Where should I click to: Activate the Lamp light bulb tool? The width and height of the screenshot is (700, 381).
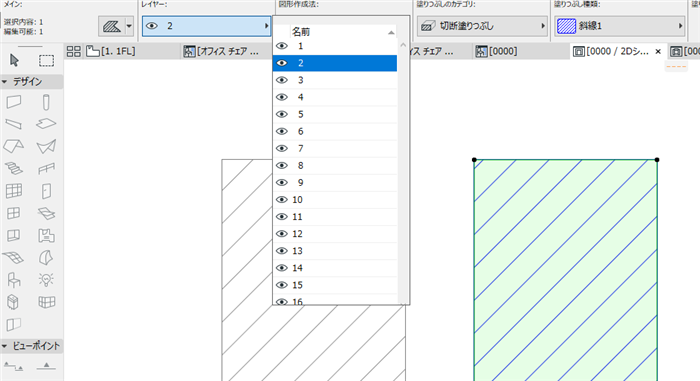pyautogui.click(x=46, y=280)
